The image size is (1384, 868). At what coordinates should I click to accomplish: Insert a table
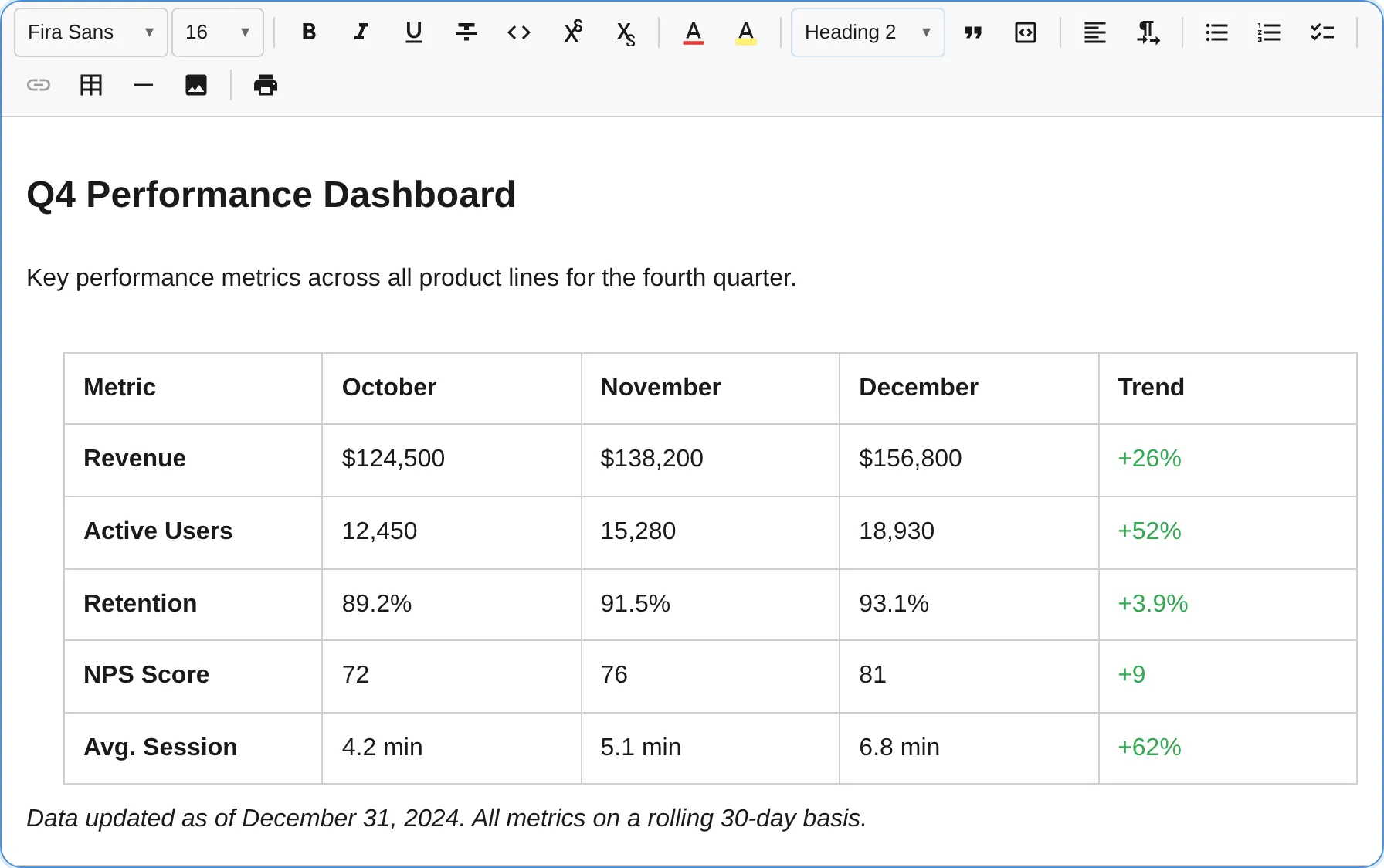pyautogui.click(x=91, y=85)
